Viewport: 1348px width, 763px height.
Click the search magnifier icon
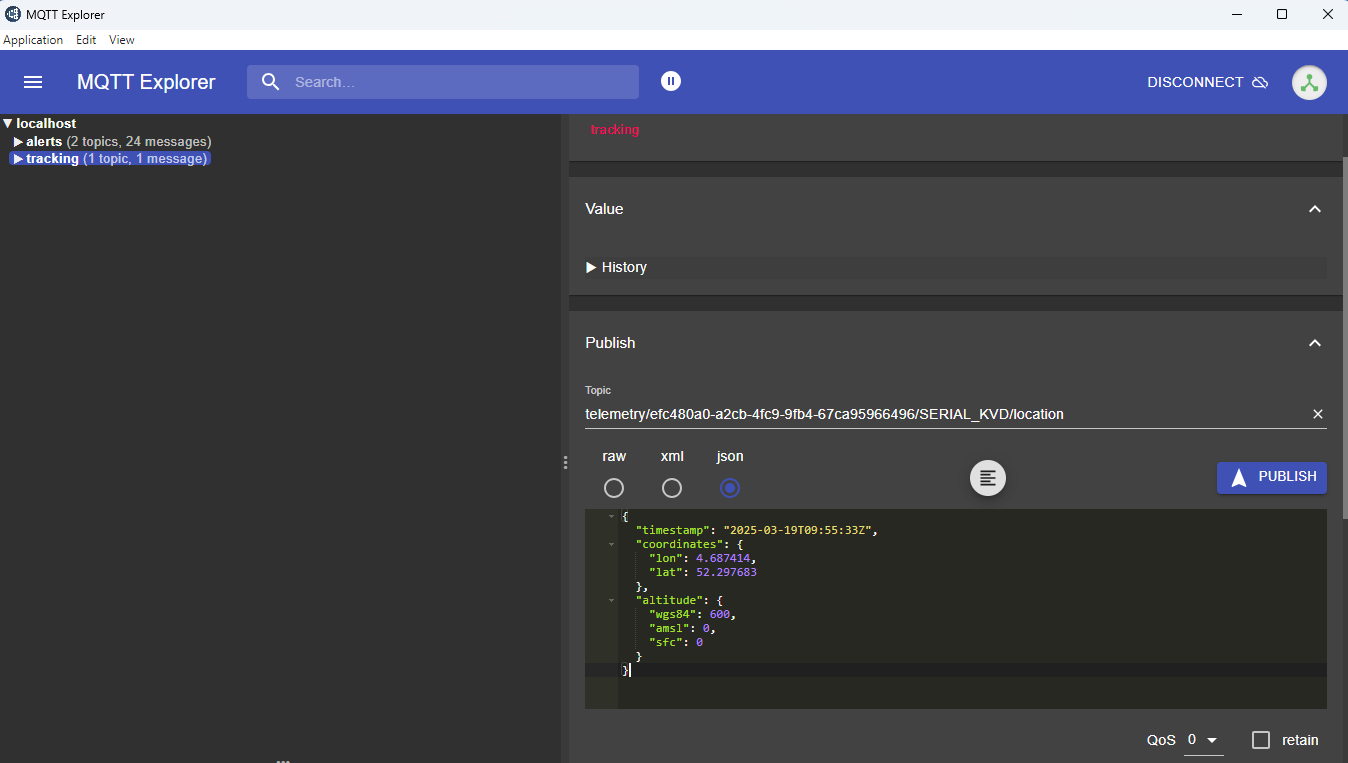pyautogui.click(x=270, y=82)
